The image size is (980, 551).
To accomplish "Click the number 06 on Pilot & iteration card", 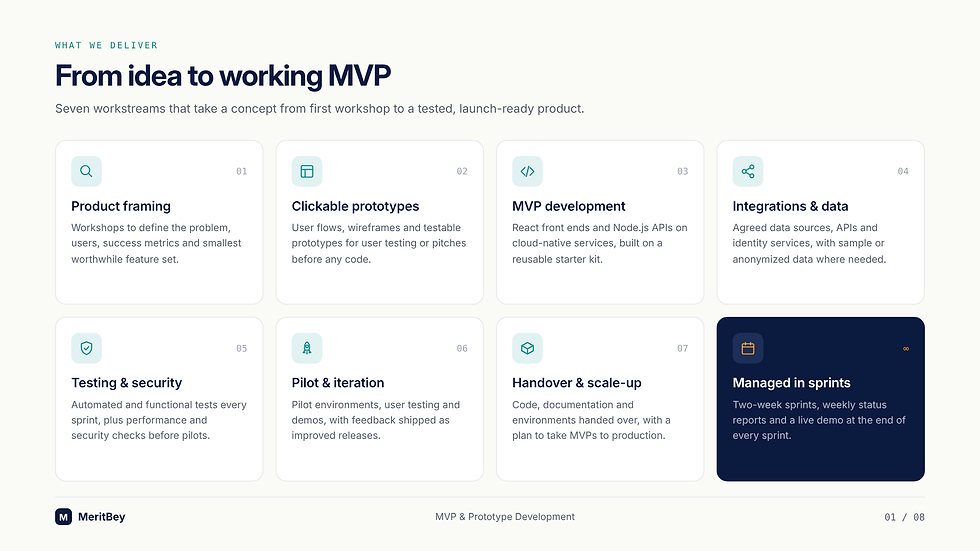I will 462,349.
